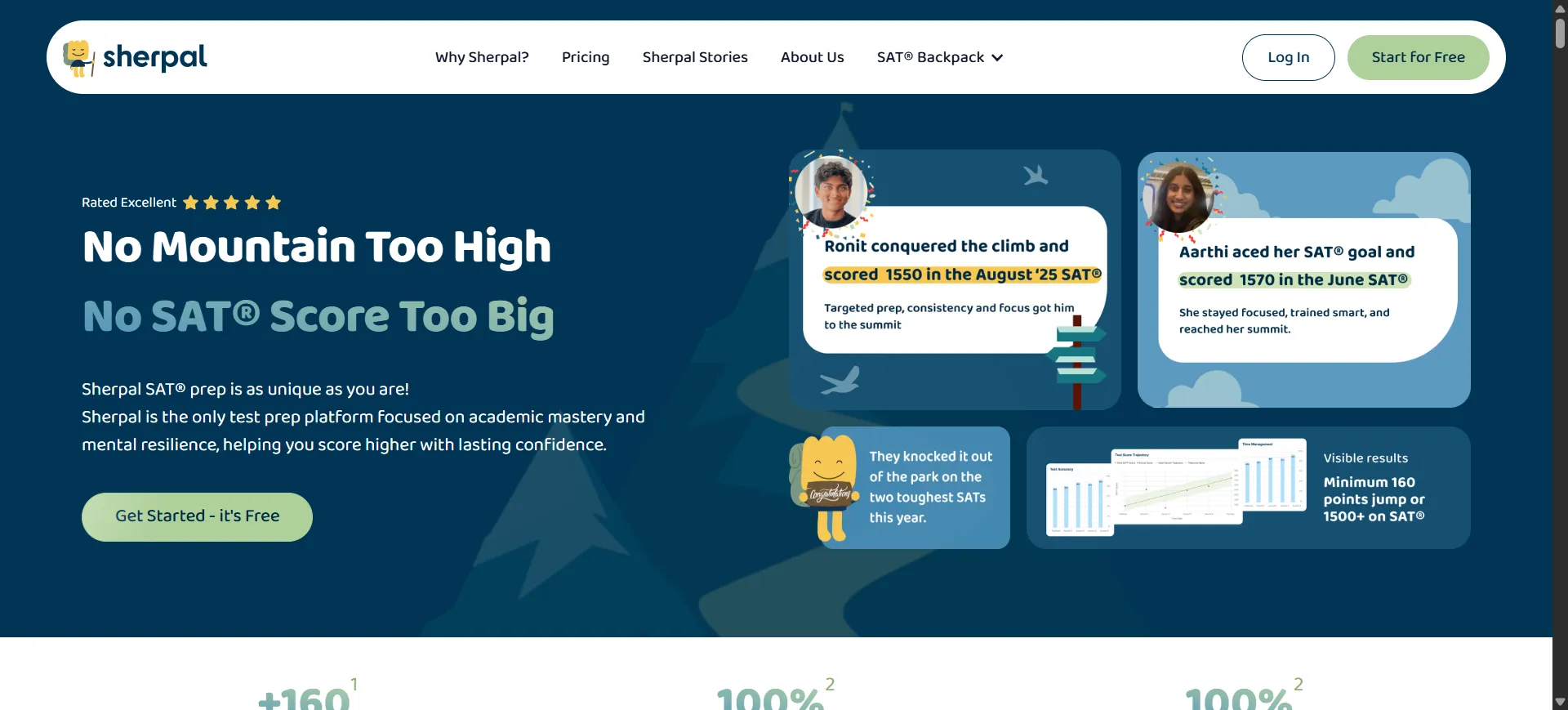Click the bird icon at top of Ronit's card
Image resolution: width=1568 pixels, height=710 pixels.
pyautogui.click(x=1035, y=176)
